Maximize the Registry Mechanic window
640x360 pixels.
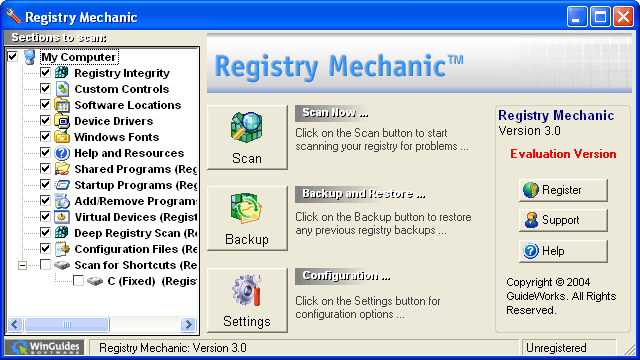(x=600, y=17)
